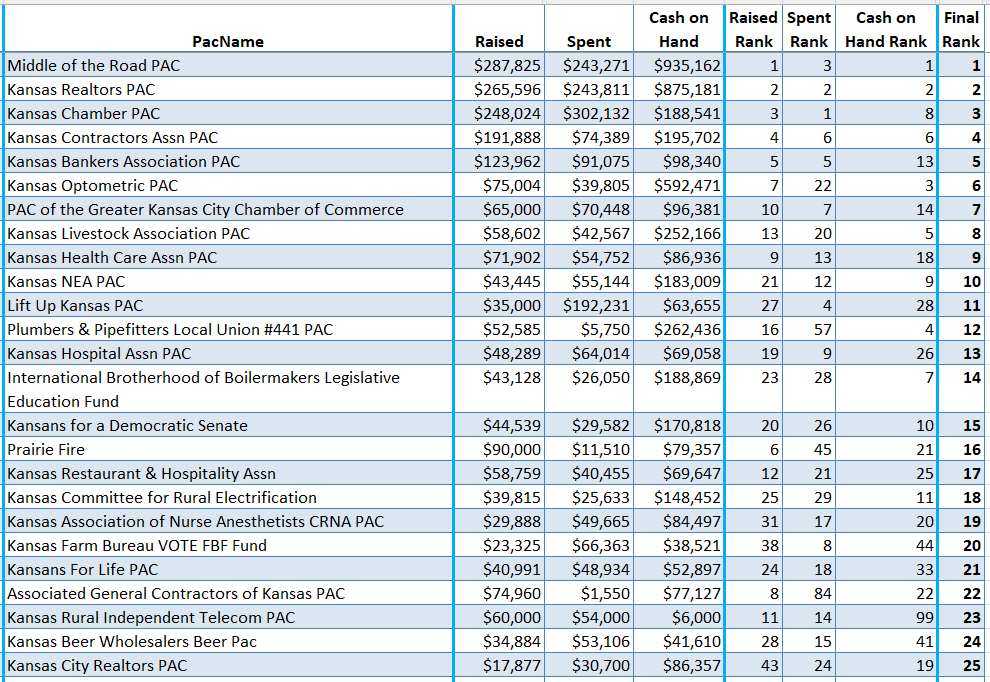The width and height of the screenshot is (990, 682).
Task: Click Kansas Association of Nurse Anesthetists cell
Action: (228, 521)
